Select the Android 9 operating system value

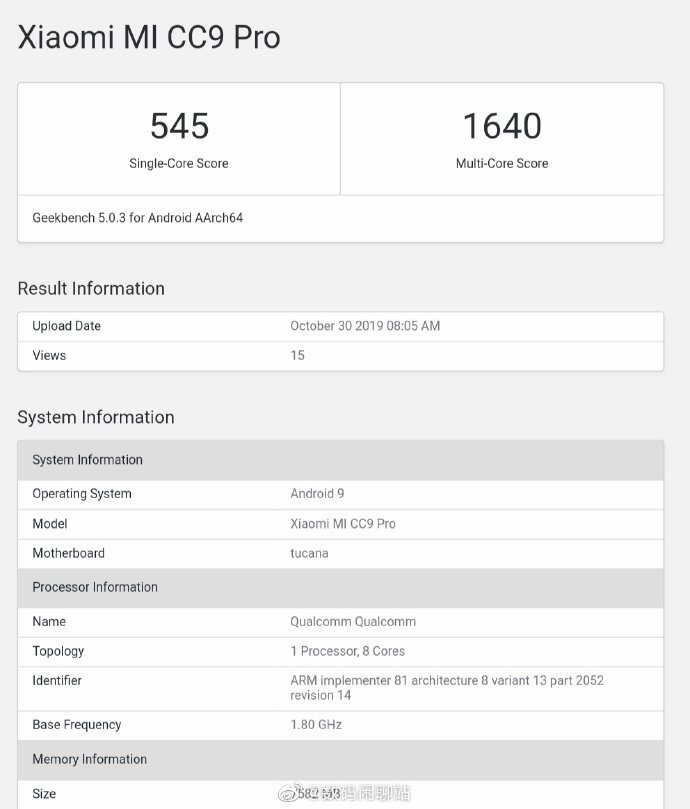[317, 494]
